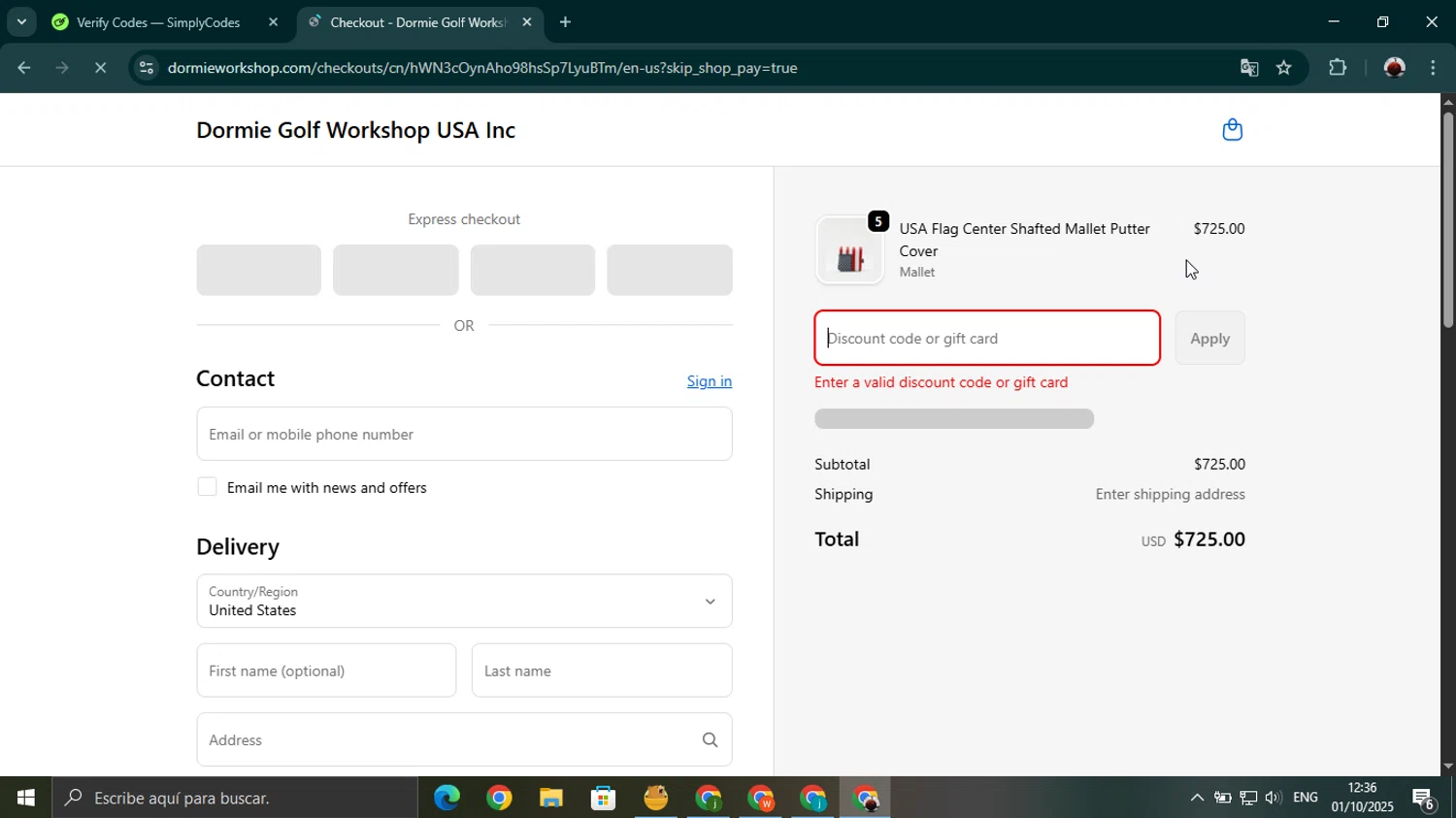This screenshot has height=818, width=1456.
Task: Tick Email me with news and offers
Action: [x=207, y=487]
